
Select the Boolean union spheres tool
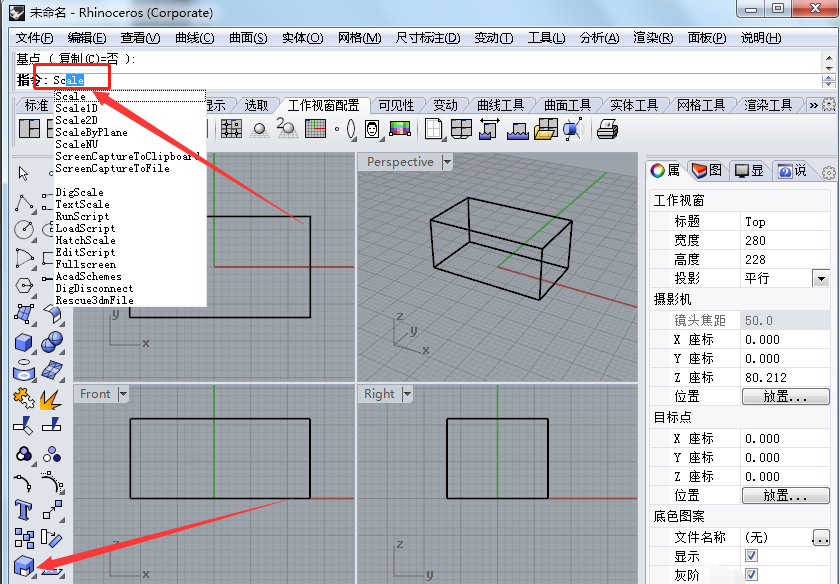pos(52,342)
